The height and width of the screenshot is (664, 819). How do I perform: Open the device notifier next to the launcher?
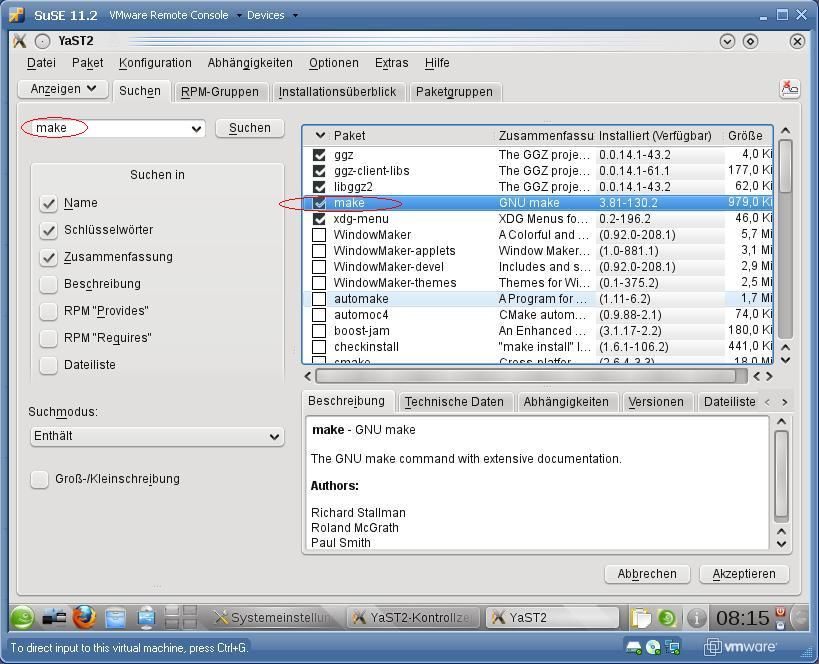53,618
